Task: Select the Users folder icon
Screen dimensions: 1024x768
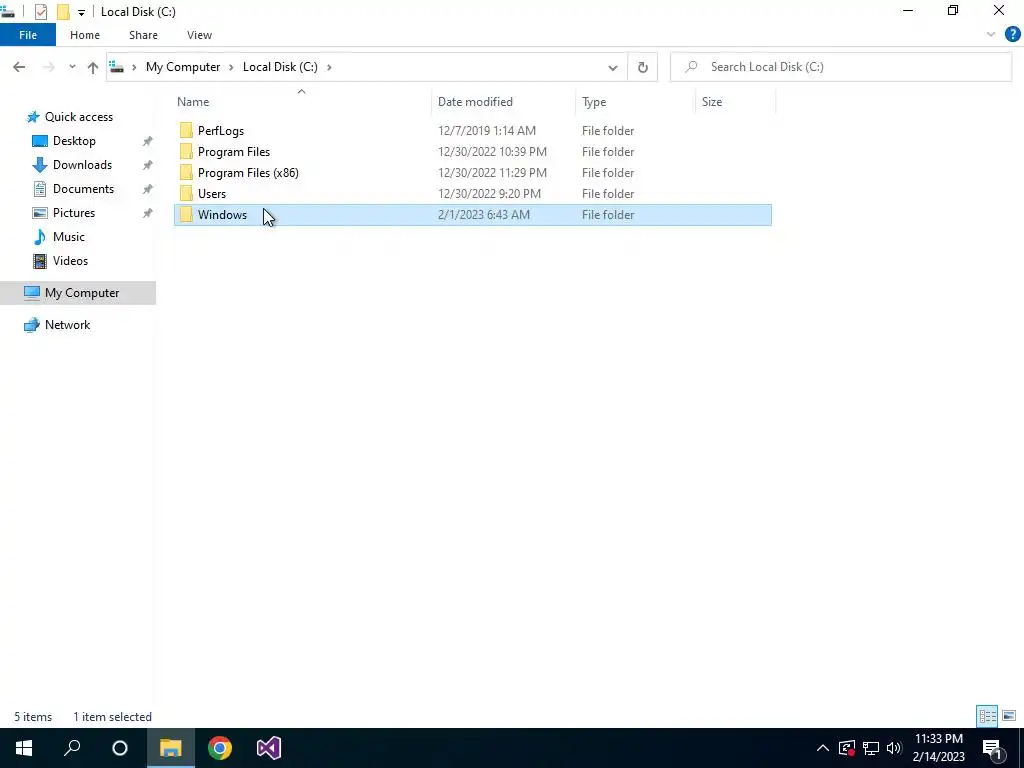Action: pos(186,193)
